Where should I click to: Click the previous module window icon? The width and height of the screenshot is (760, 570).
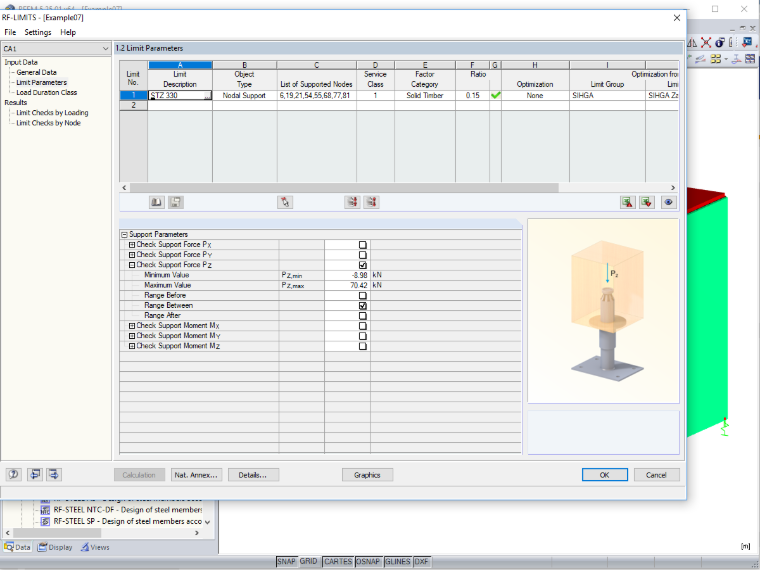pyautogui.click(x=35, y=475)
